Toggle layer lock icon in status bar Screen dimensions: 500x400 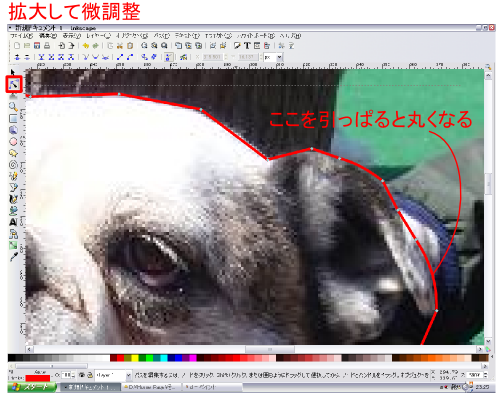89,375
